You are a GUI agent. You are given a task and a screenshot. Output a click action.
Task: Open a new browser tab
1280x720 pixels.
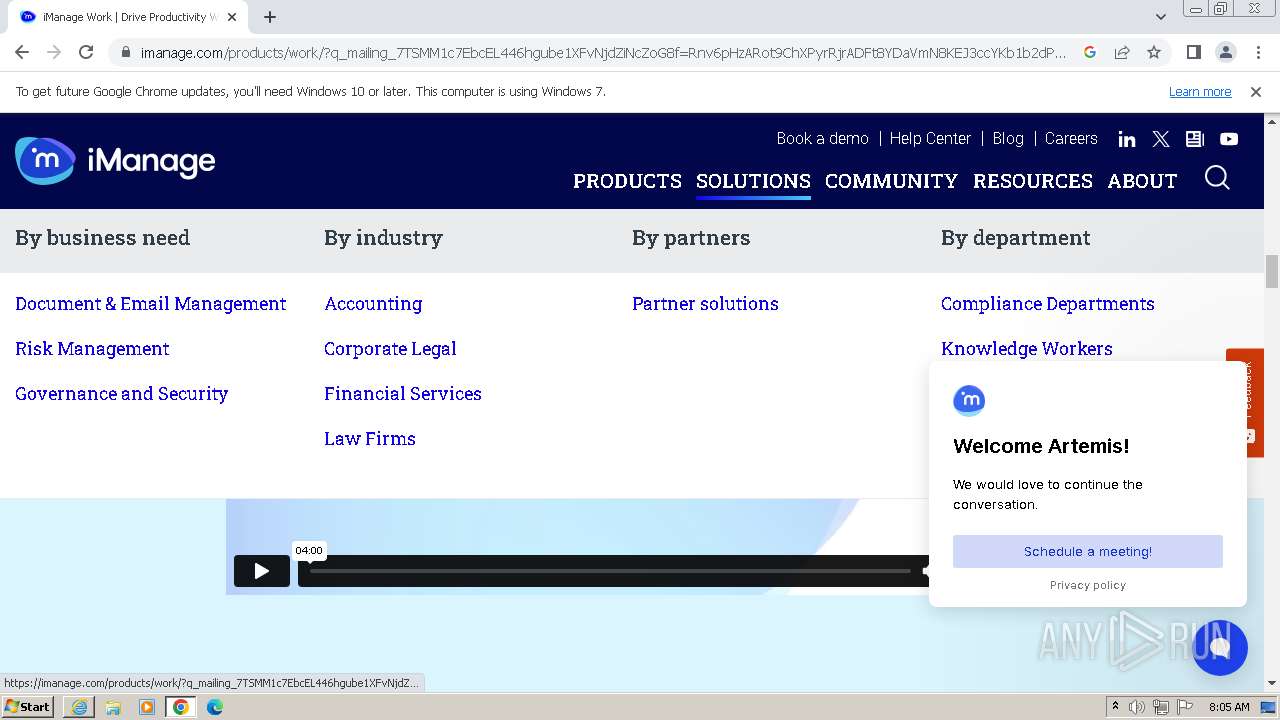[x=270, y=17]
